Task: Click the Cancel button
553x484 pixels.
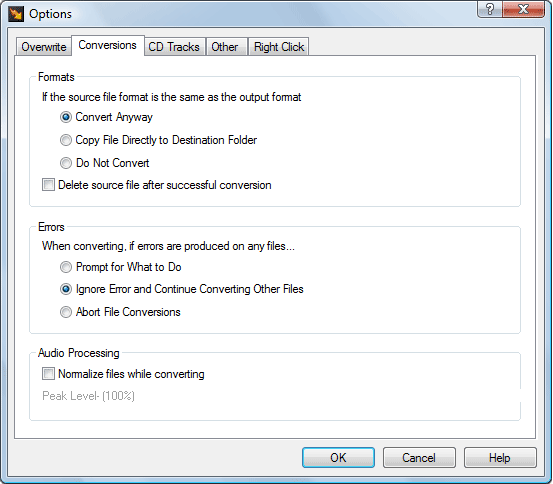Action: [x=419, y=458]
